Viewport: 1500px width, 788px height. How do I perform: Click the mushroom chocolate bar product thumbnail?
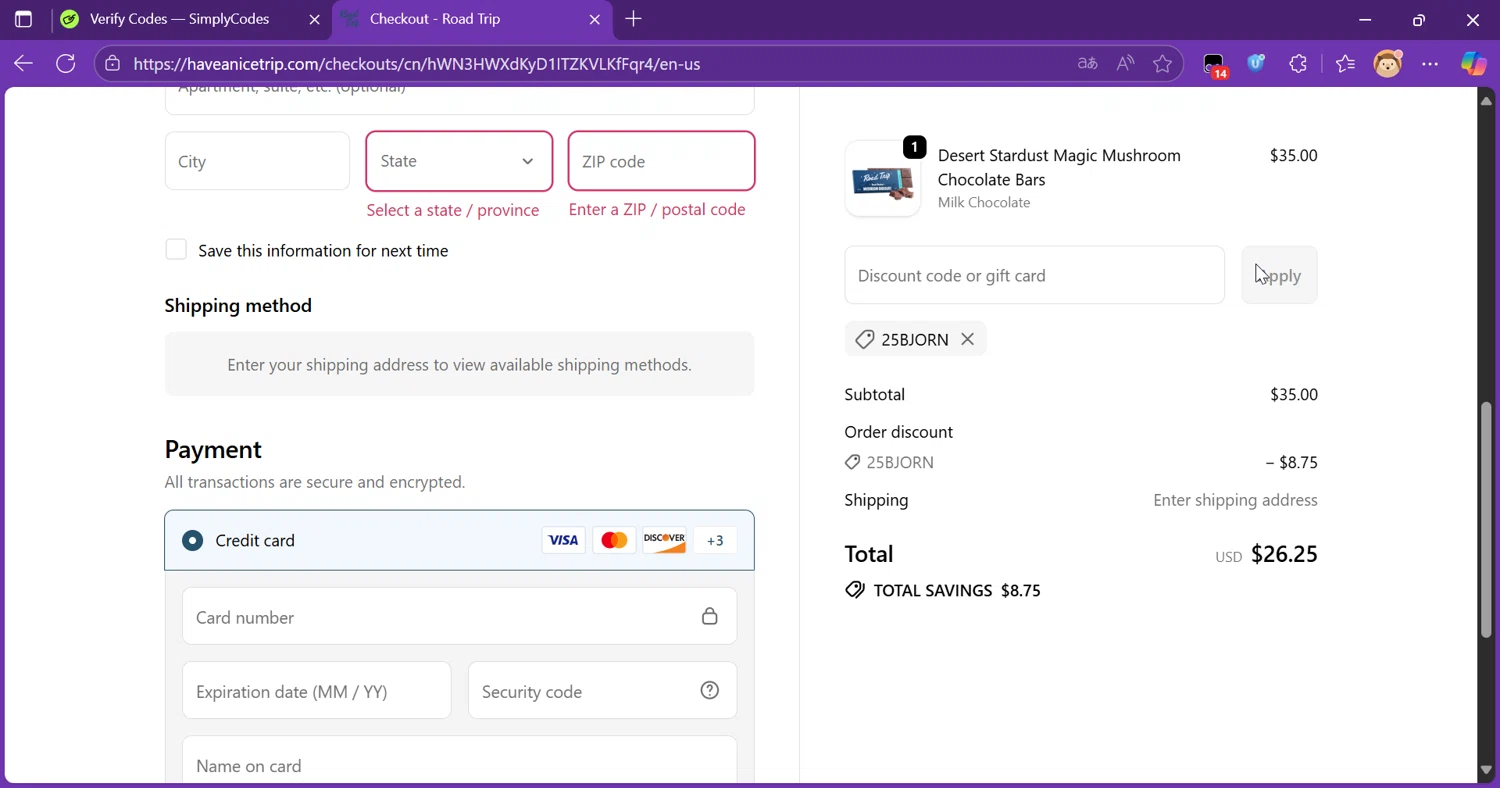coord(883,179)
